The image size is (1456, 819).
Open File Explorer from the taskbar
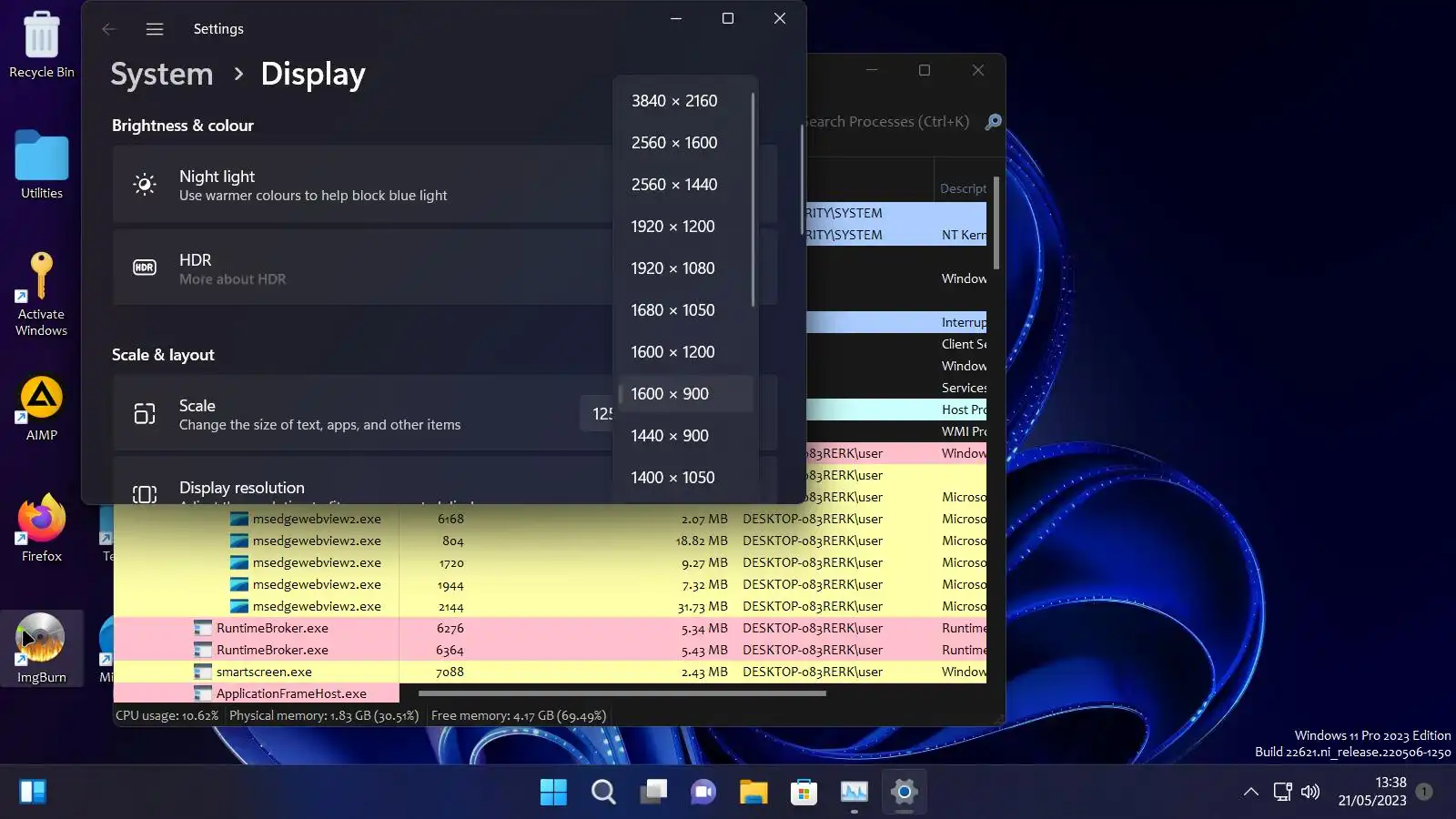coord(753,792)
